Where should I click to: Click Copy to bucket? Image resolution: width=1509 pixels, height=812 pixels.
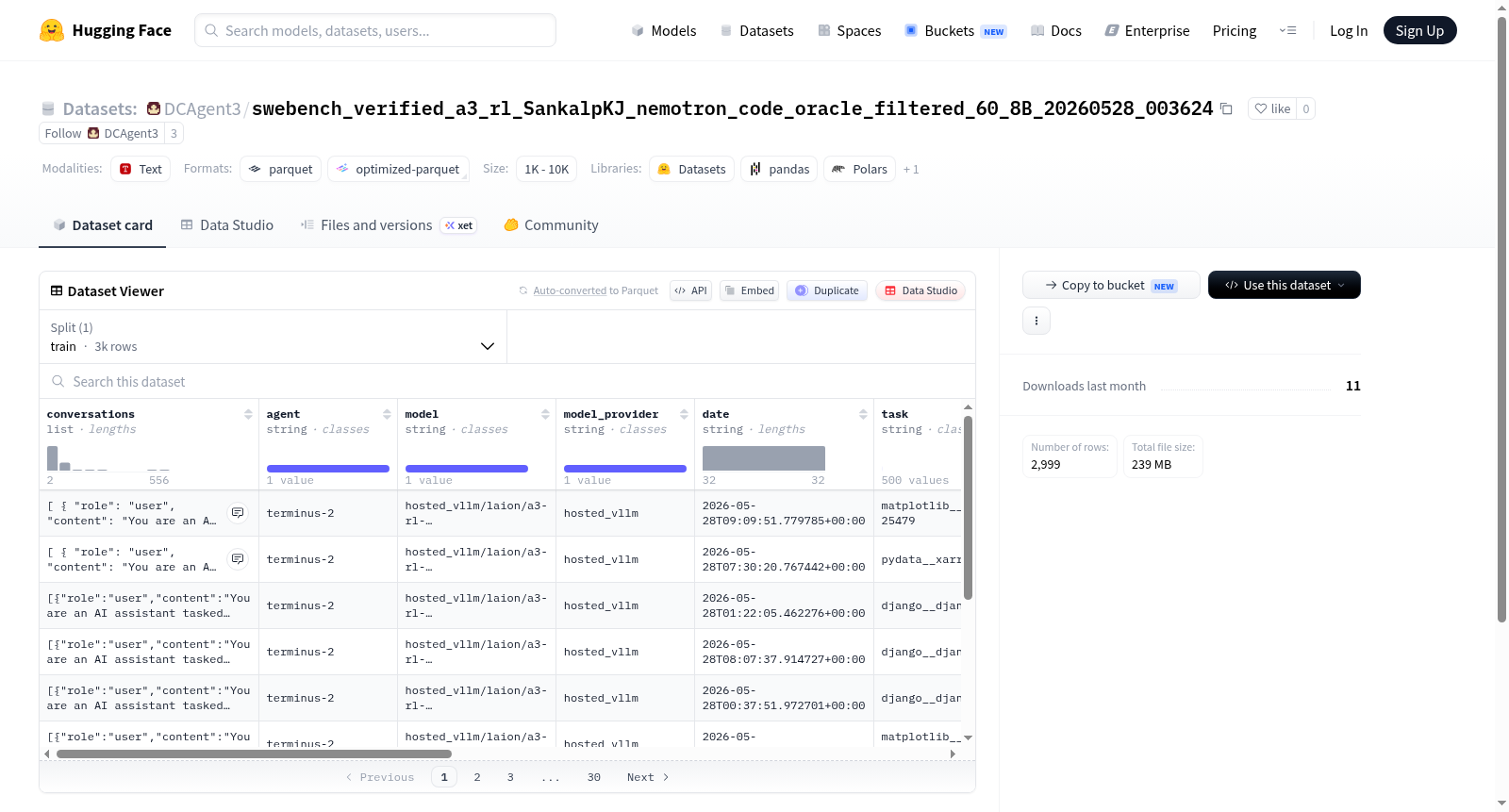(x=1111, y=285)
